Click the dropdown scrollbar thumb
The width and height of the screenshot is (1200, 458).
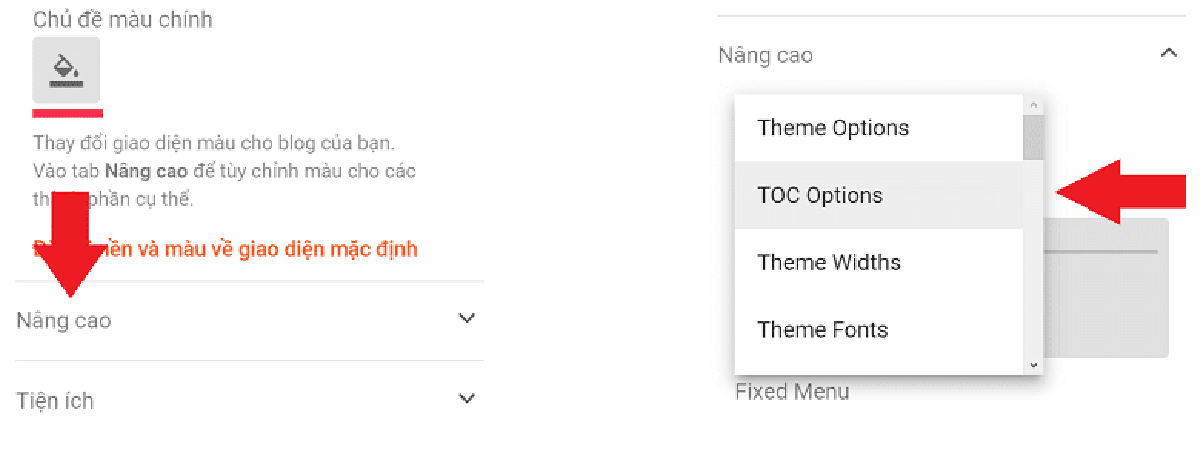coord(1034,137)
